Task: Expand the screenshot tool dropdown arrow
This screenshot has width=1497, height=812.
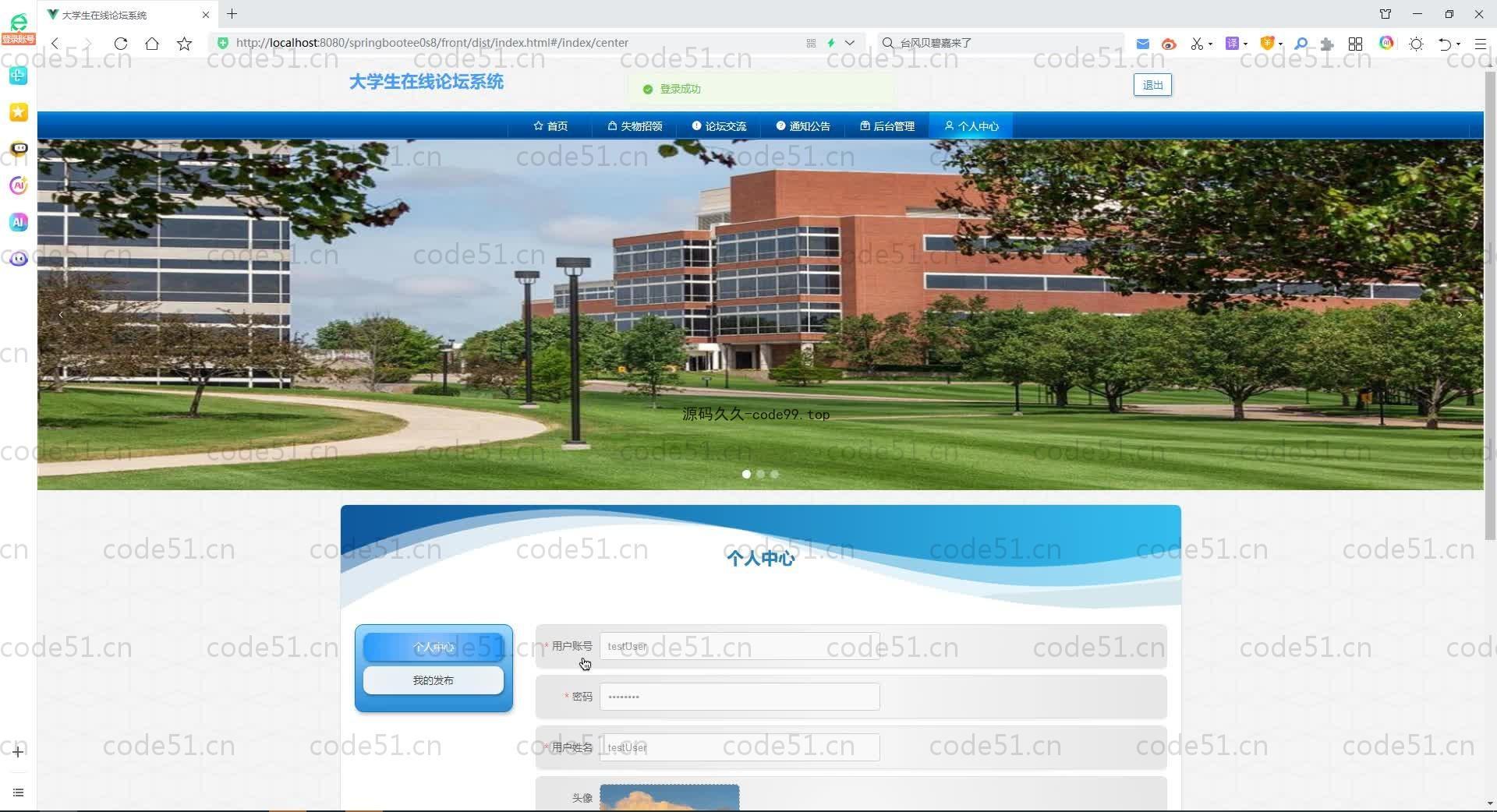Action: [1210, 44]
